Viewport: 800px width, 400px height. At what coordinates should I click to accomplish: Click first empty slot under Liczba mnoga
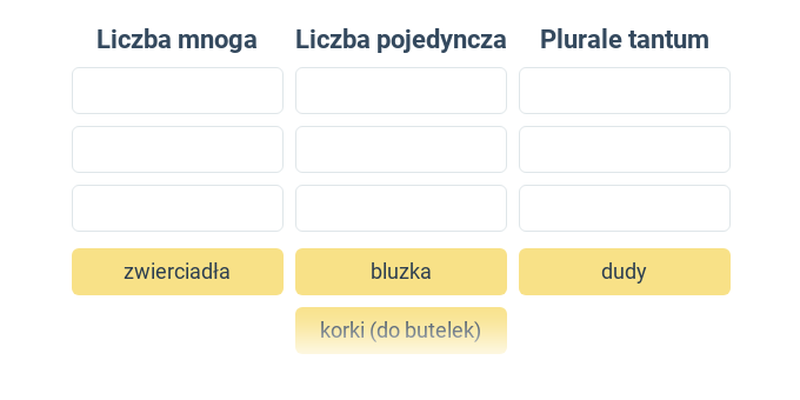[177, 90]
